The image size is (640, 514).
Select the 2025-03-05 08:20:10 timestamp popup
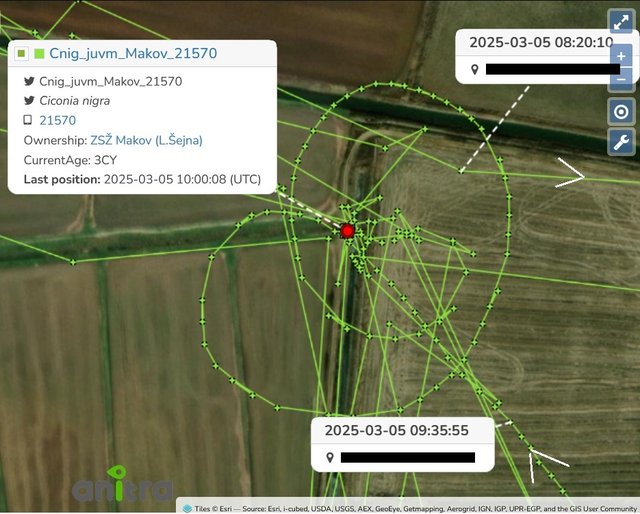click(541, 42)
